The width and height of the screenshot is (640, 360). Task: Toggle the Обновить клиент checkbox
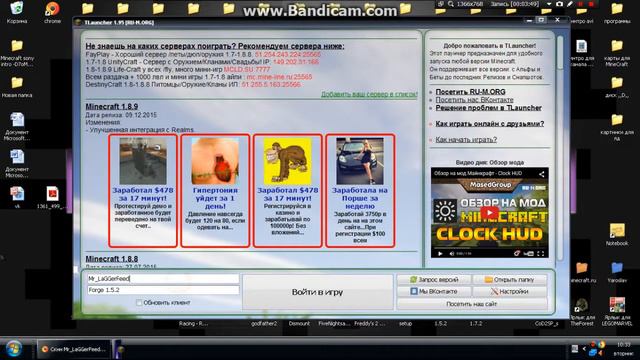(139, 302)
